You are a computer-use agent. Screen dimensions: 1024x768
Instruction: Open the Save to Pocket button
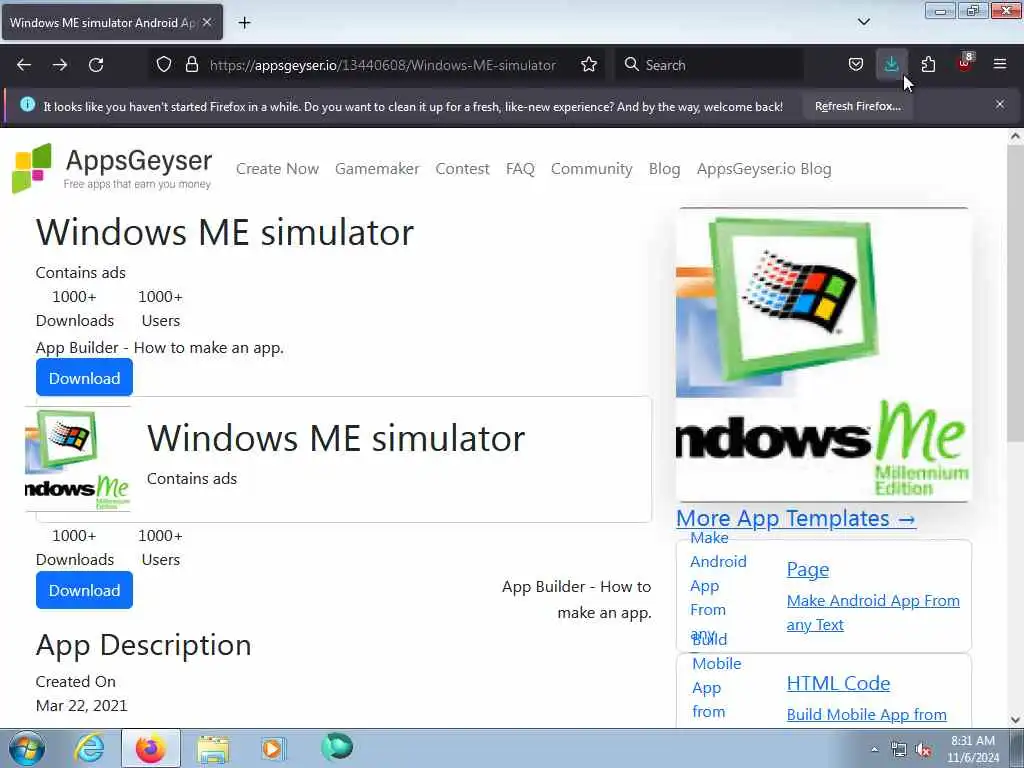(x=856, y=65)
